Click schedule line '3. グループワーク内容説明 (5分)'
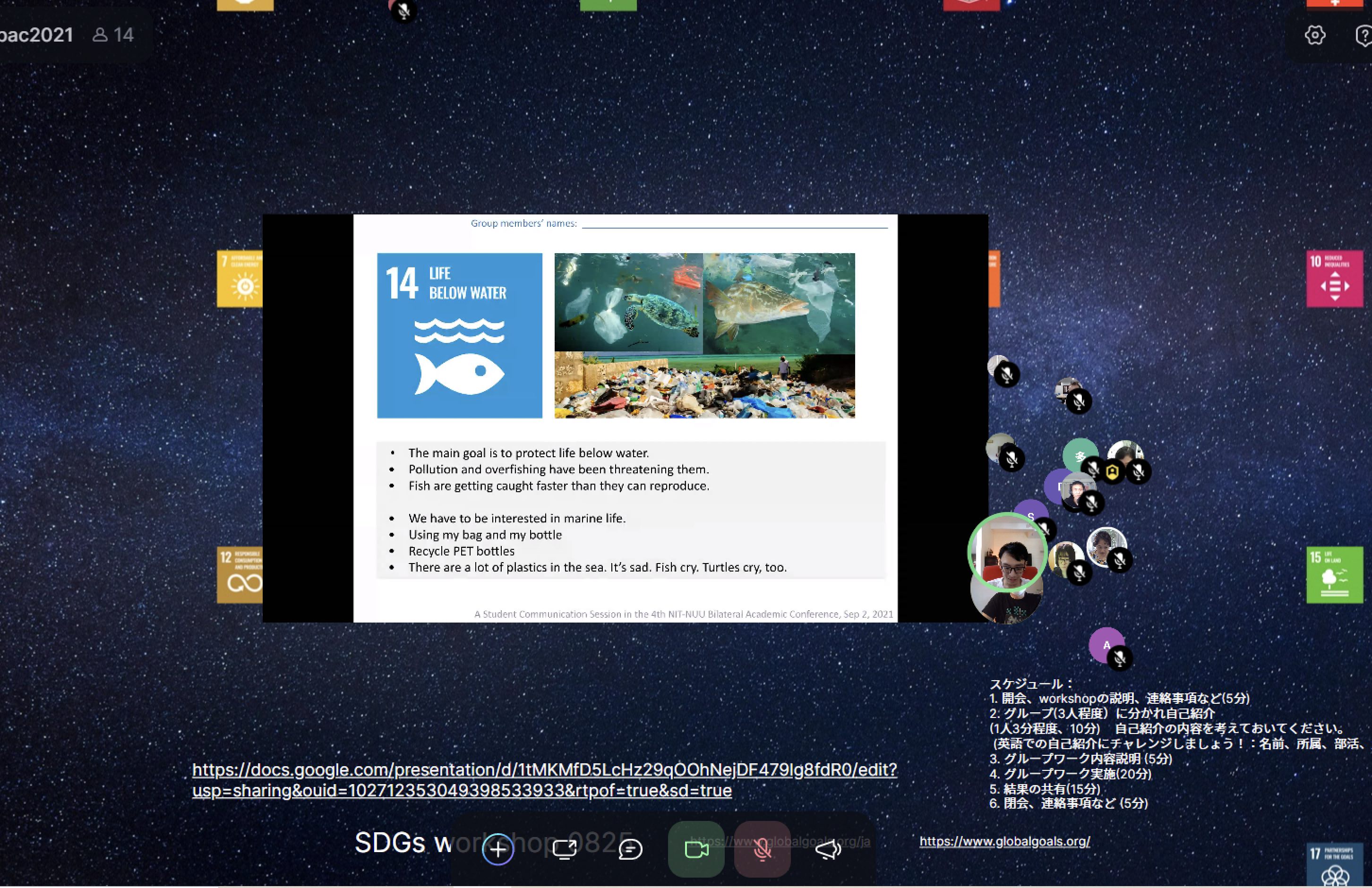 click(x=1081, y=759)
